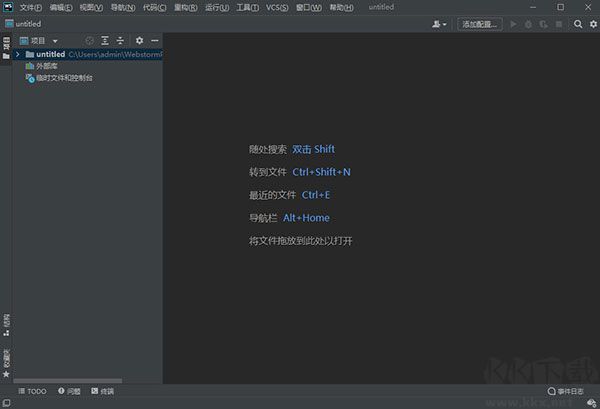Click the Expand All icon in project toolbar
The height and width of the screenshot is (409, 600).
(105, 41)
